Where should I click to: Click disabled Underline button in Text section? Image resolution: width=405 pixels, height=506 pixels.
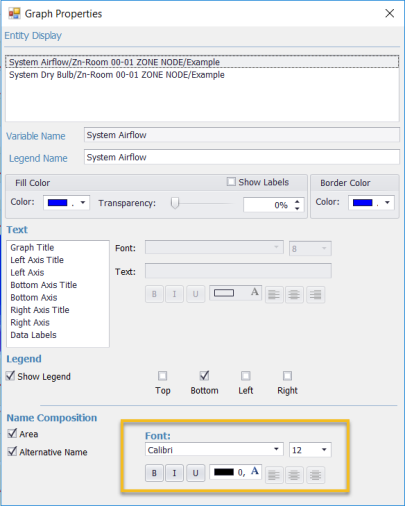pos(195,294)
